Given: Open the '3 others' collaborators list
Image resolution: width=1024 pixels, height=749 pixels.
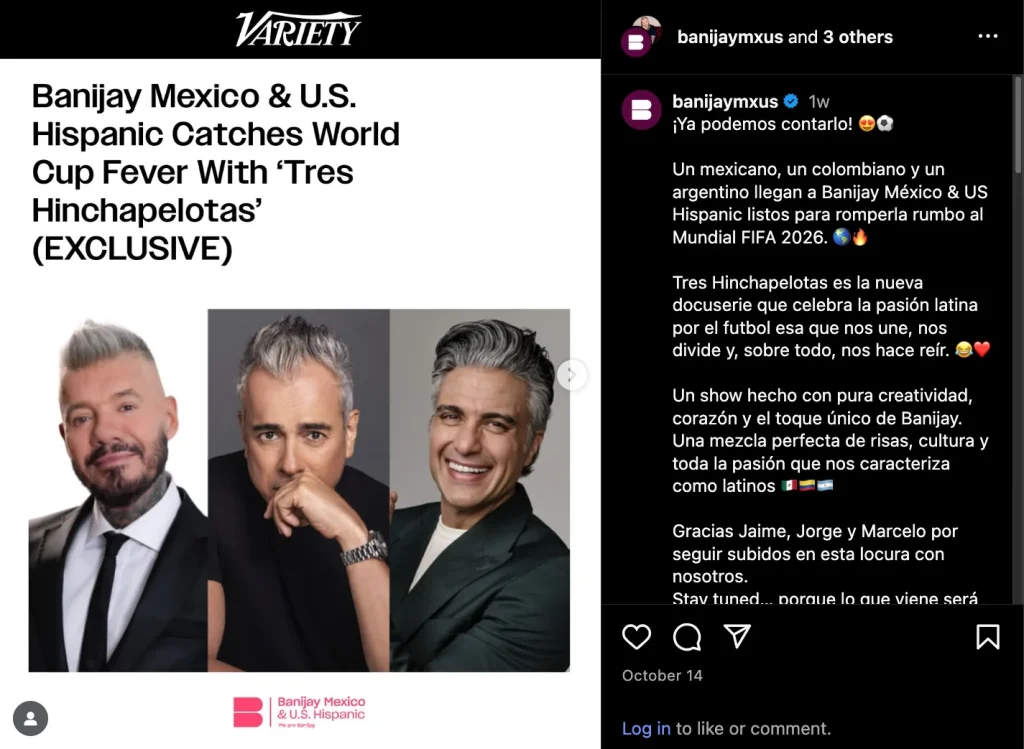Looking at the screenshot, I should click(x=857, y=37).
